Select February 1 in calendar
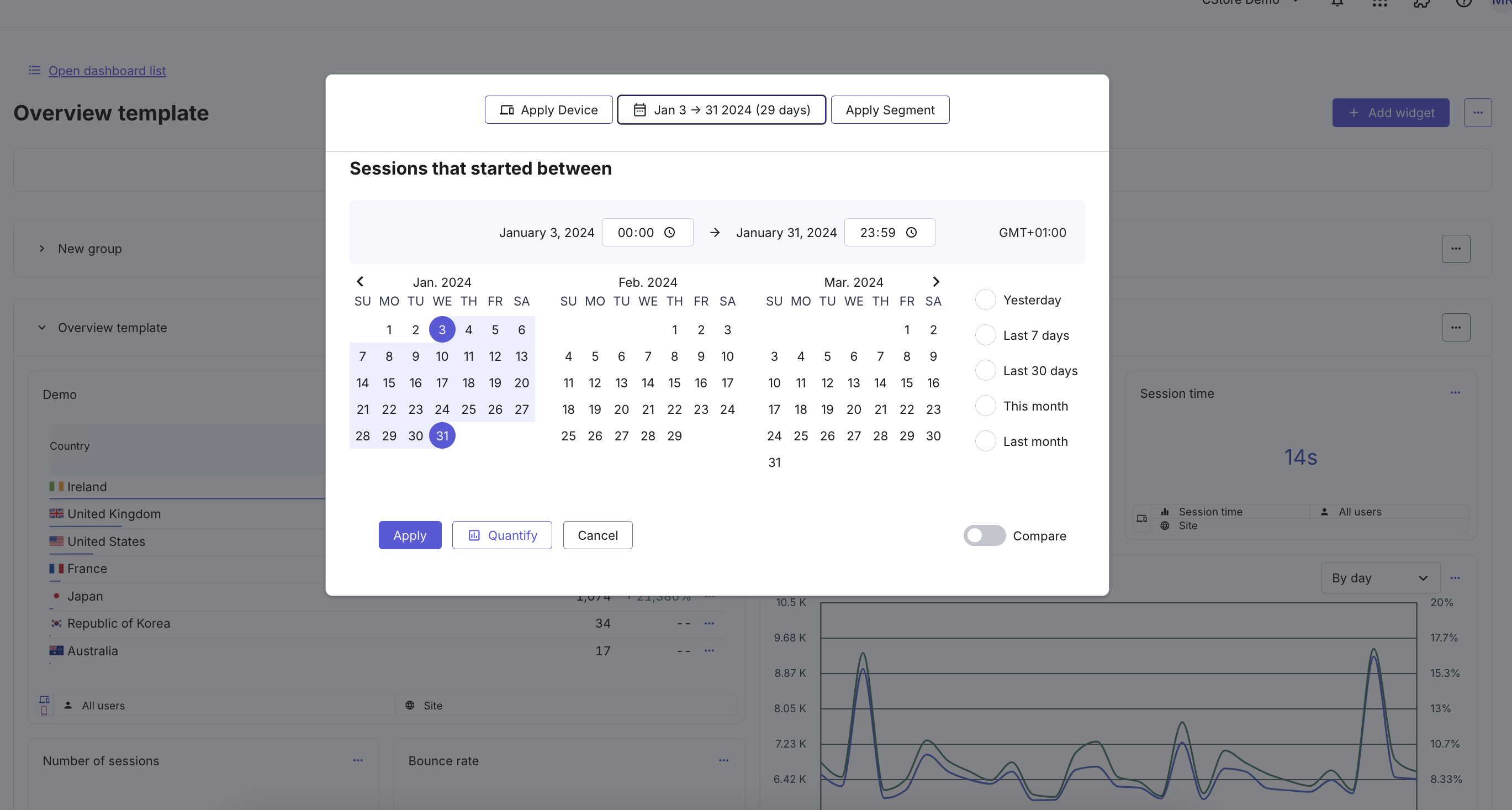Screen dimensions: 1512x810 pyautogui.click(x=674, y=329)
